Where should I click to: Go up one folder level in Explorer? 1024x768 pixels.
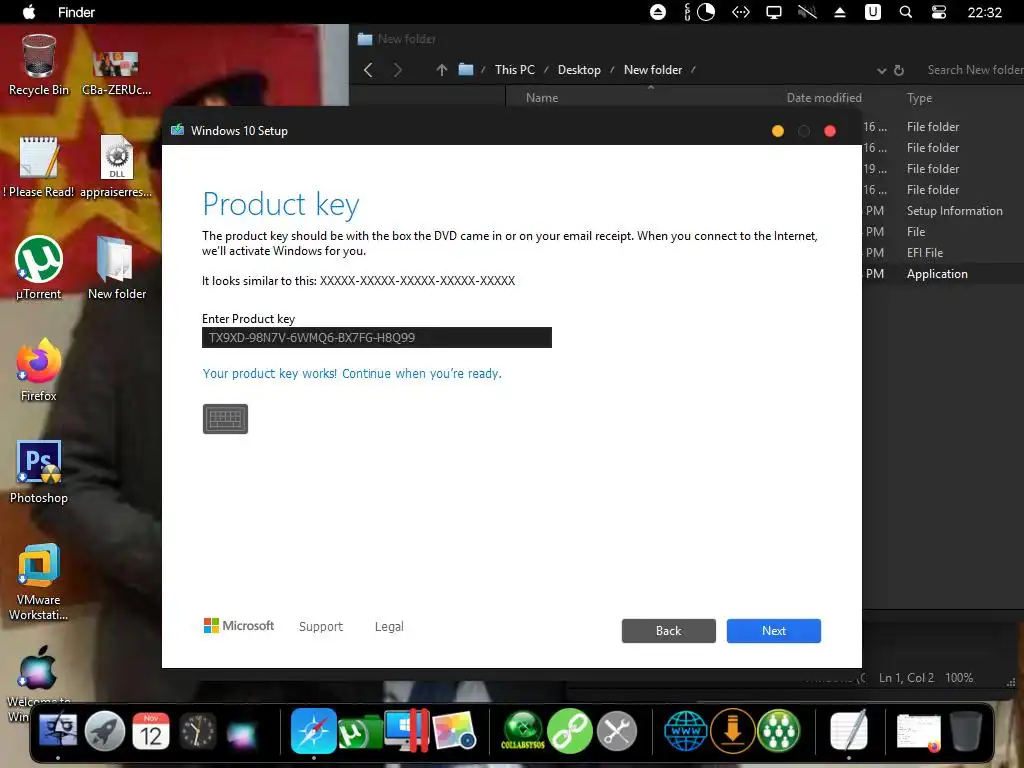pyautogui.click(x=441, y=70)
